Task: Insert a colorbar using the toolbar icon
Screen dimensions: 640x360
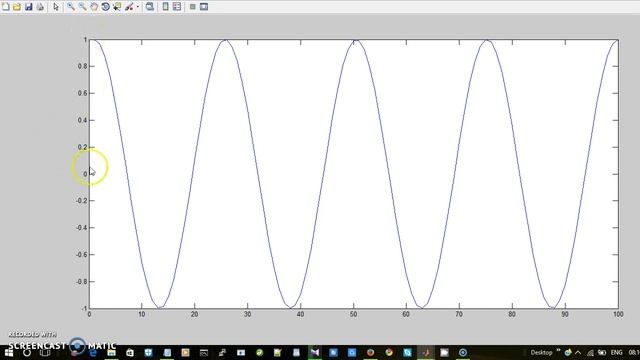Action: click(165, 7)
